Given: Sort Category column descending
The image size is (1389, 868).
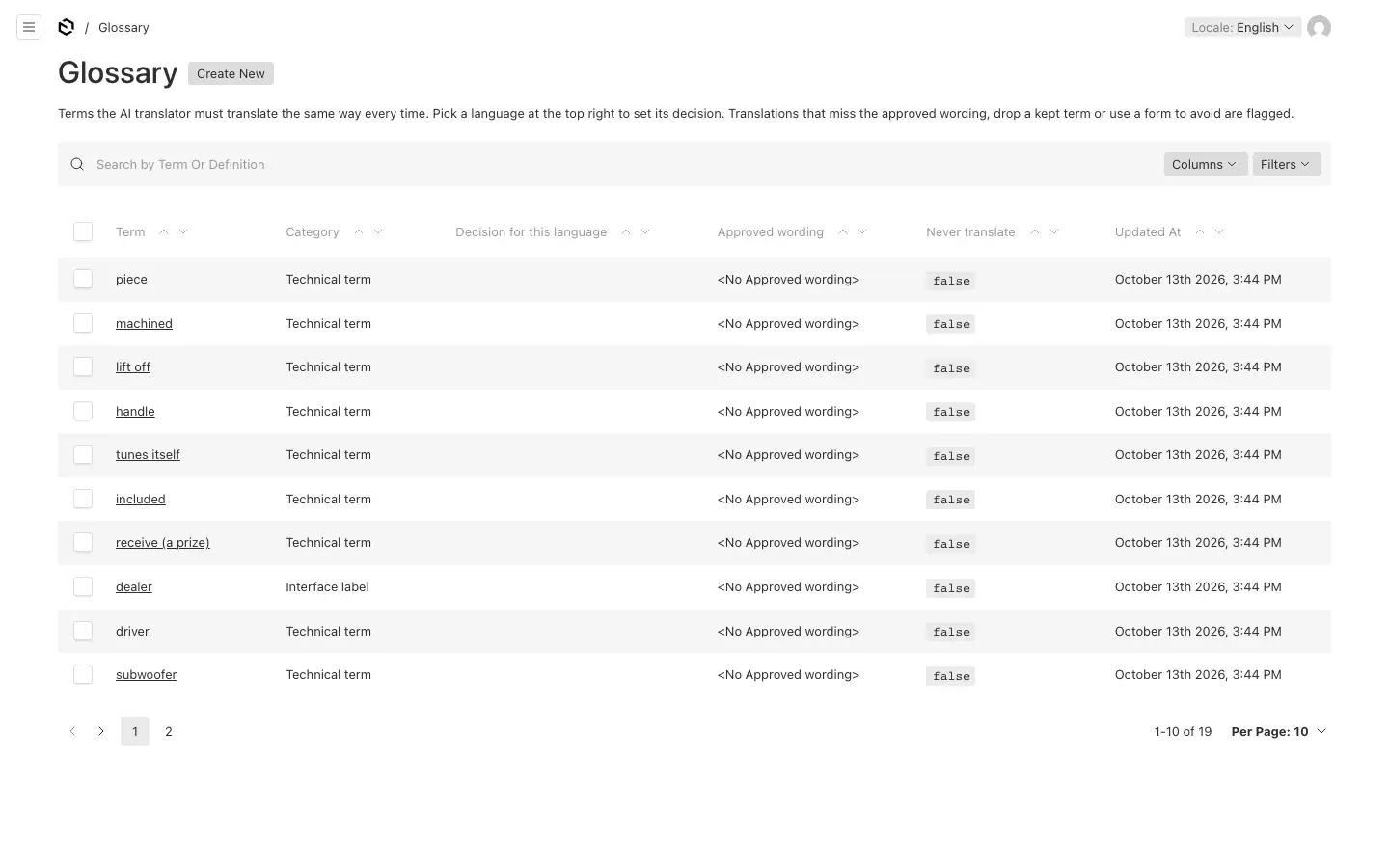Looking at the screenshot, I should pos(378,231).
